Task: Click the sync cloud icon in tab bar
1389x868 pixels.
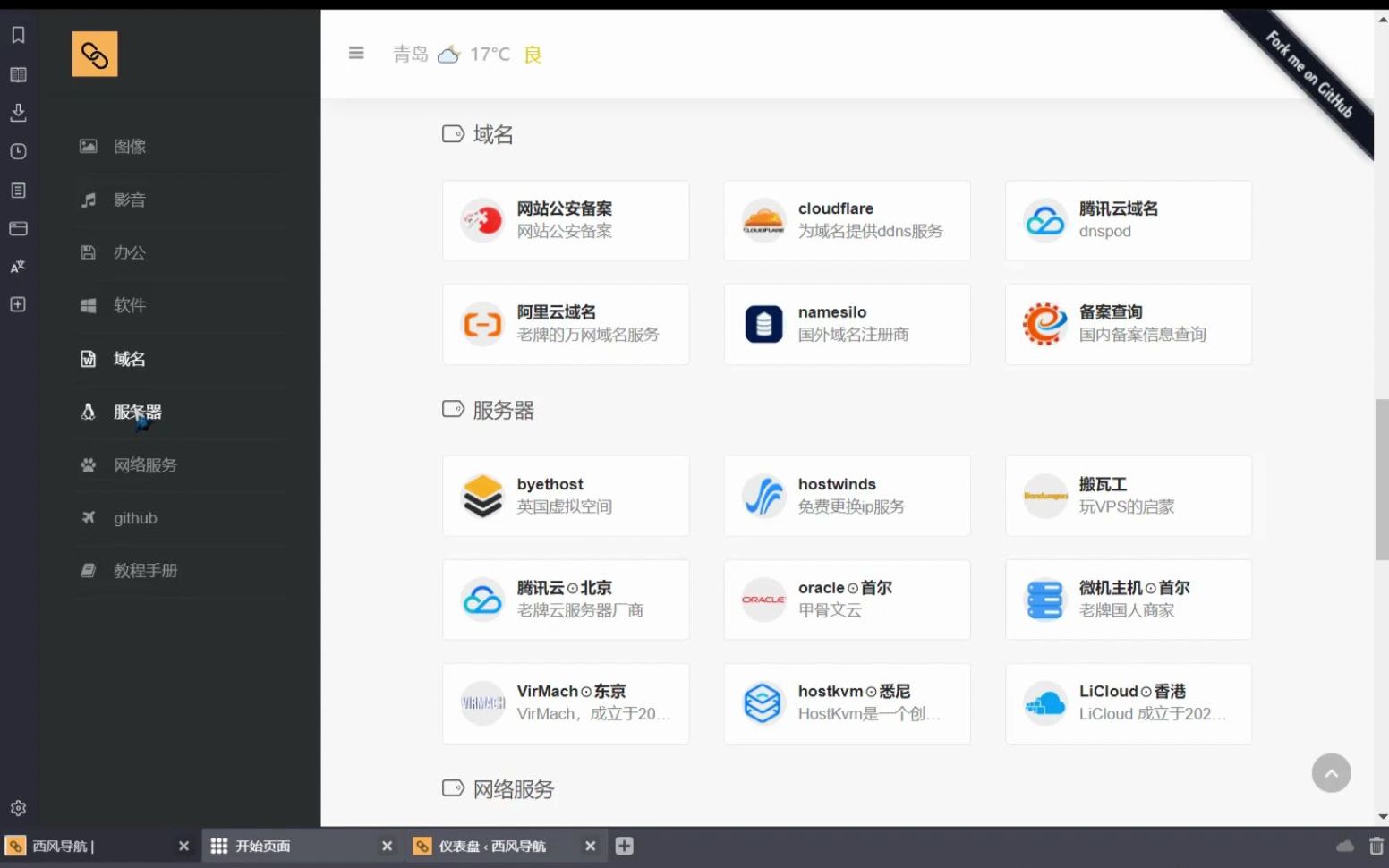Action: (x=1345, y=846)
